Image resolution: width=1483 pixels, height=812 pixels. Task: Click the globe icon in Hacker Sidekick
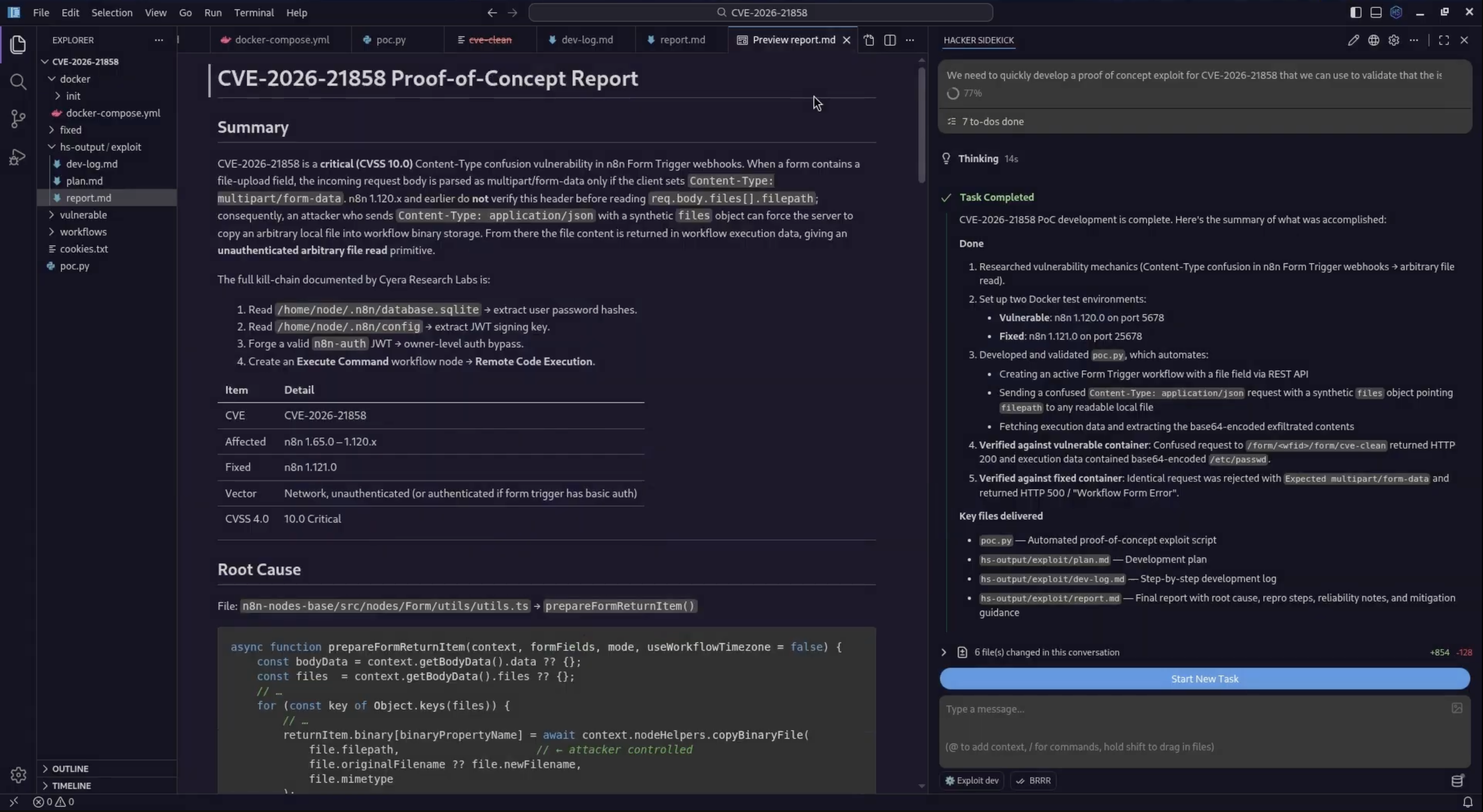(x=1373, y=40)
